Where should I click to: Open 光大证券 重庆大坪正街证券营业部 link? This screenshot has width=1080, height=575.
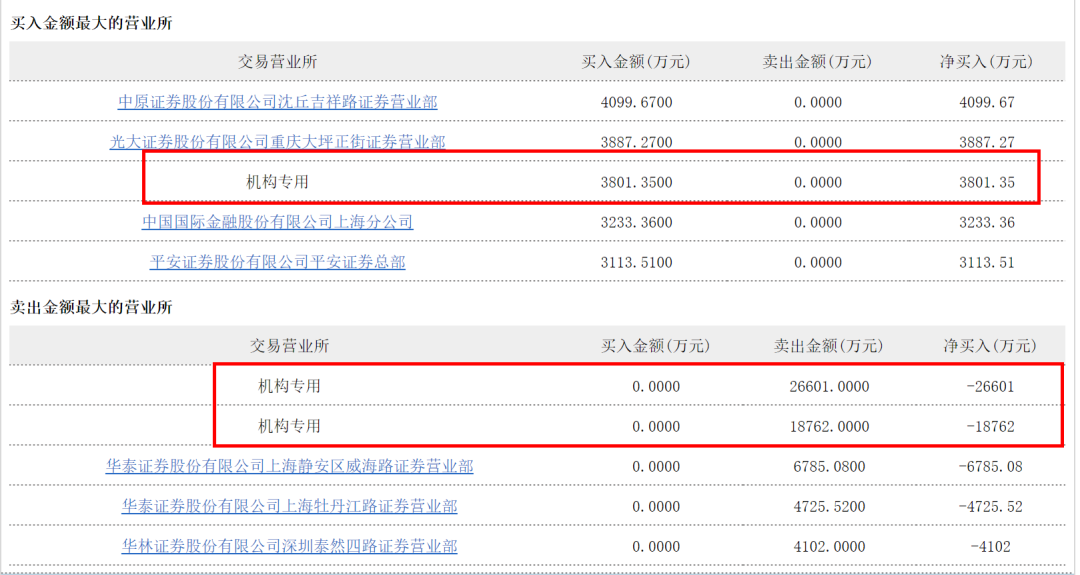277,142
